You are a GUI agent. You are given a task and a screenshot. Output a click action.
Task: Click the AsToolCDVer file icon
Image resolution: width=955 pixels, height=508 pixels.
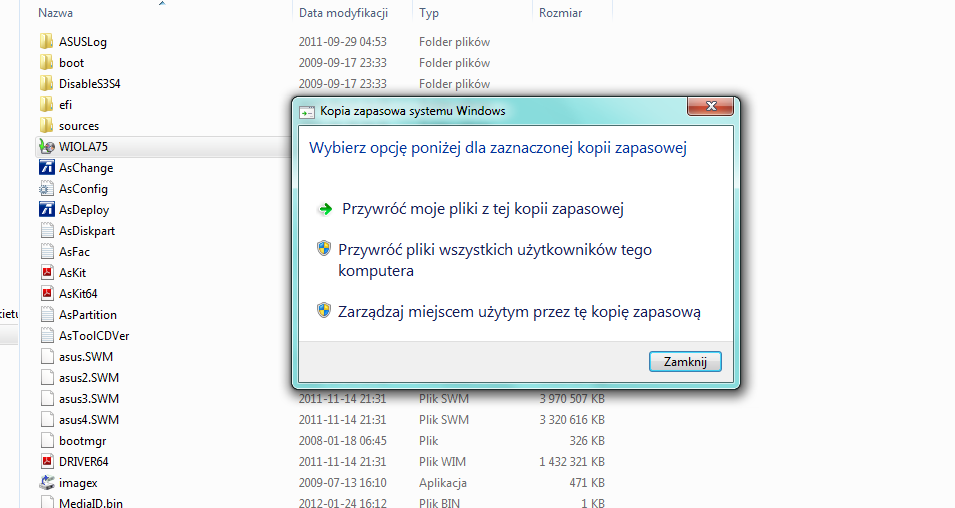46,336
